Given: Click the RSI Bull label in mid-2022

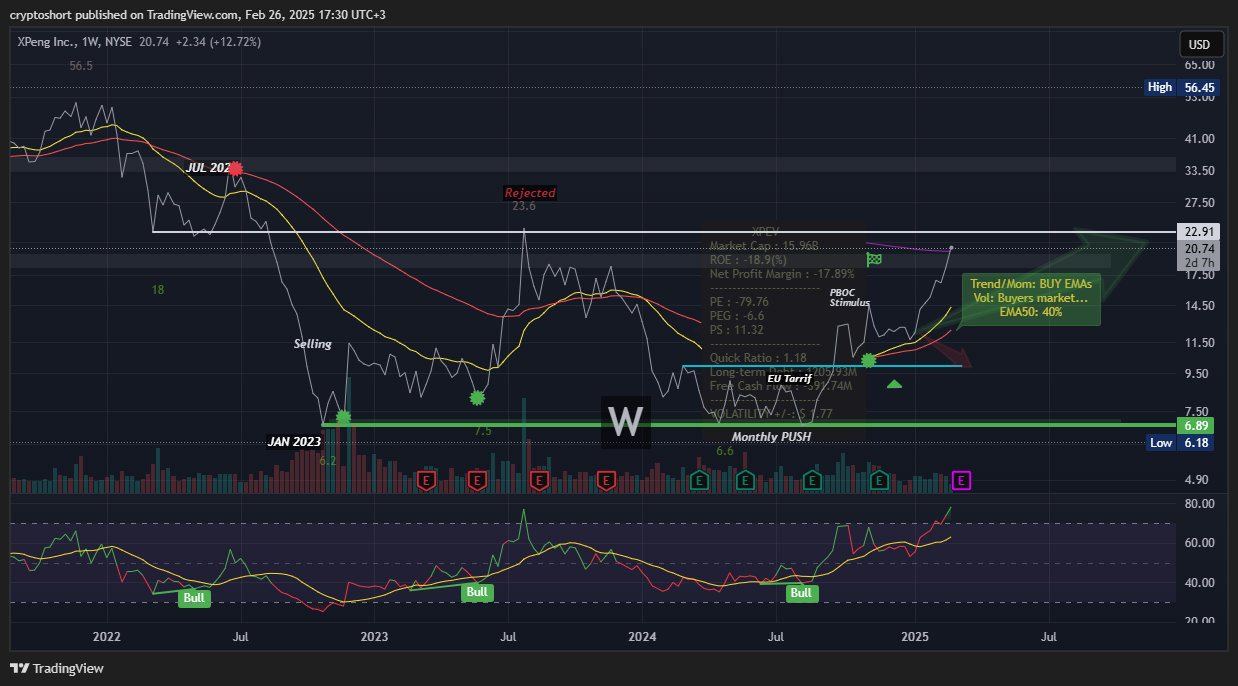Looking at the screenshot, I should [195, 598].
